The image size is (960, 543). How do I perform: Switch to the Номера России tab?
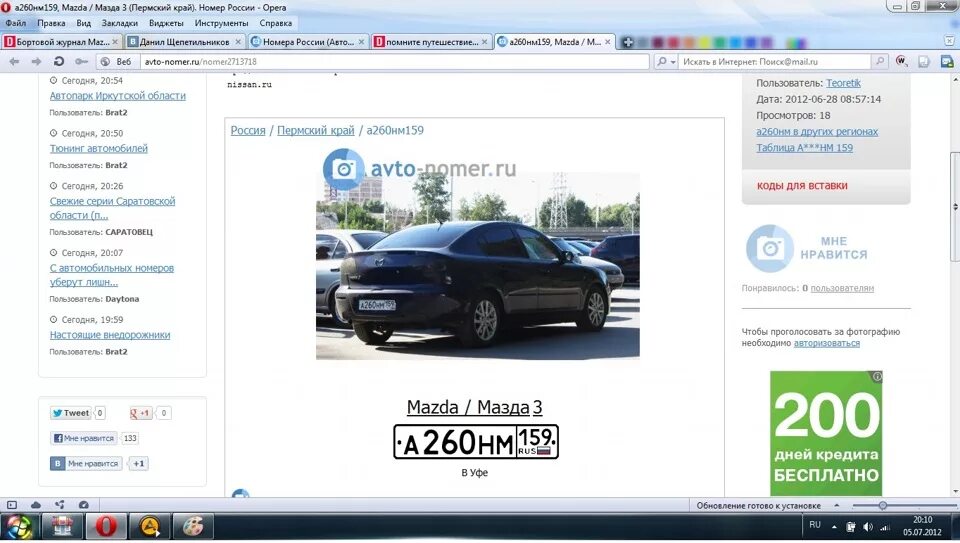coord(308,42)
